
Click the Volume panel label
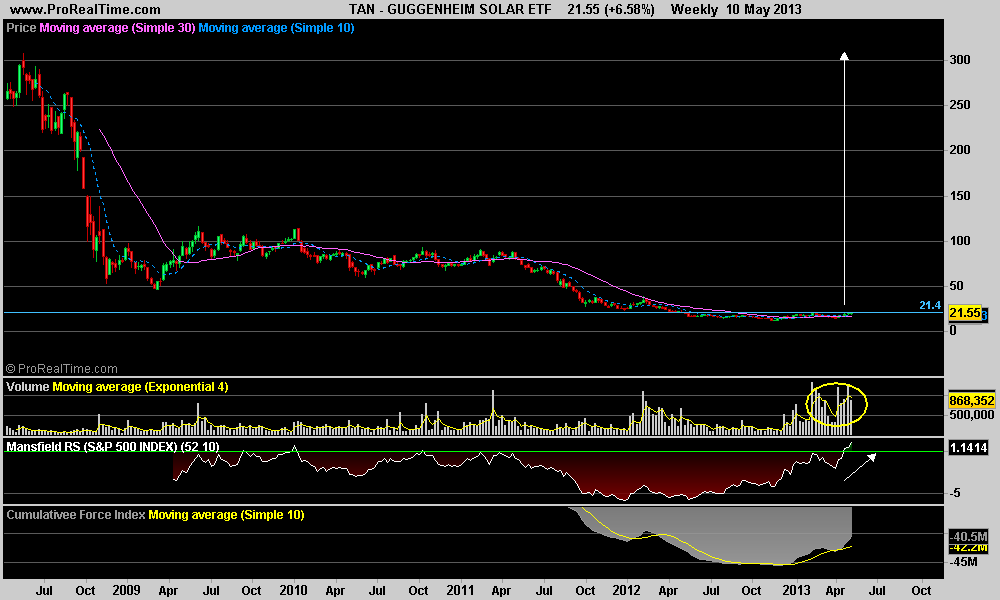(28, 386)
